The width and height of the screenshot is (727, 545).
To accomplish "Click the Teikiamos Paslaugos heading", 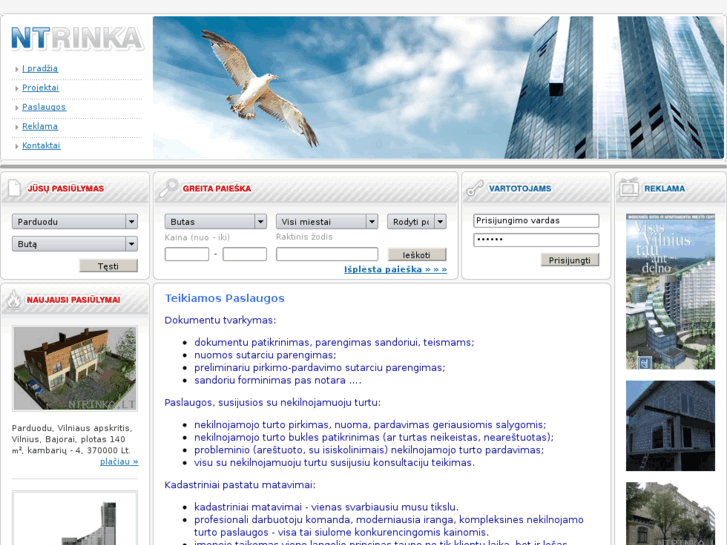I will pos(225,298).
